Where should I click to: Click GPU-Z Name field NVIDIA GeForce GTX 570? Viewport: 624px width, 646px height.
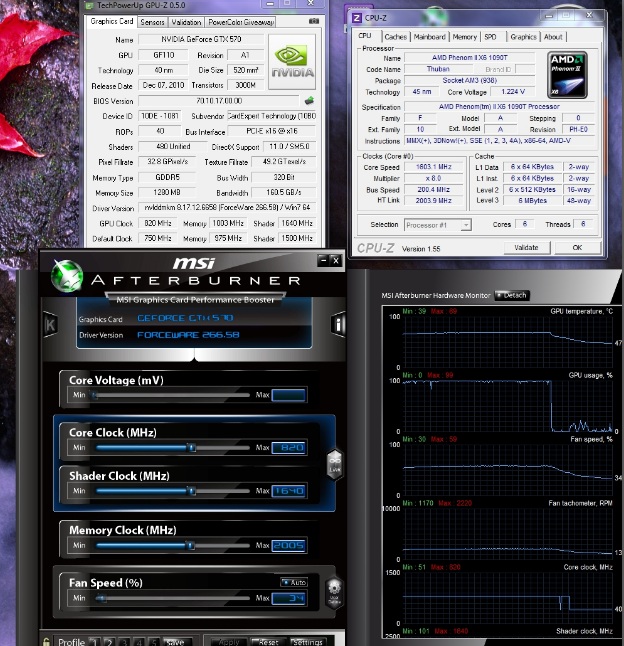[201, 39]
